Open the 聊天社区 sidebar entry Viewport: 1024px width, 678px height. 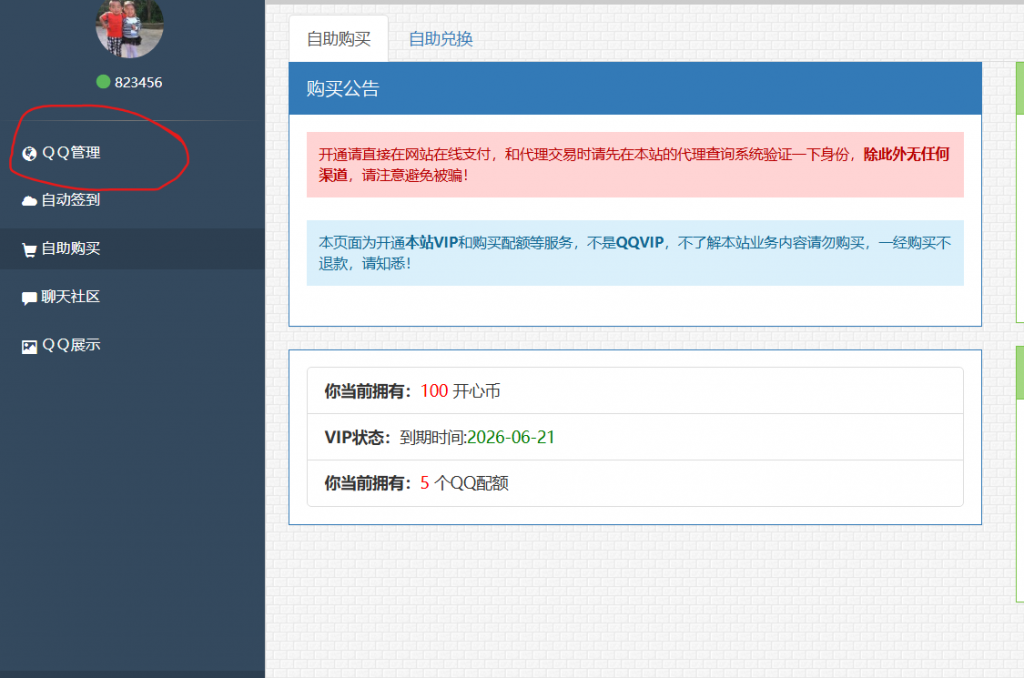tap(70, 297)
